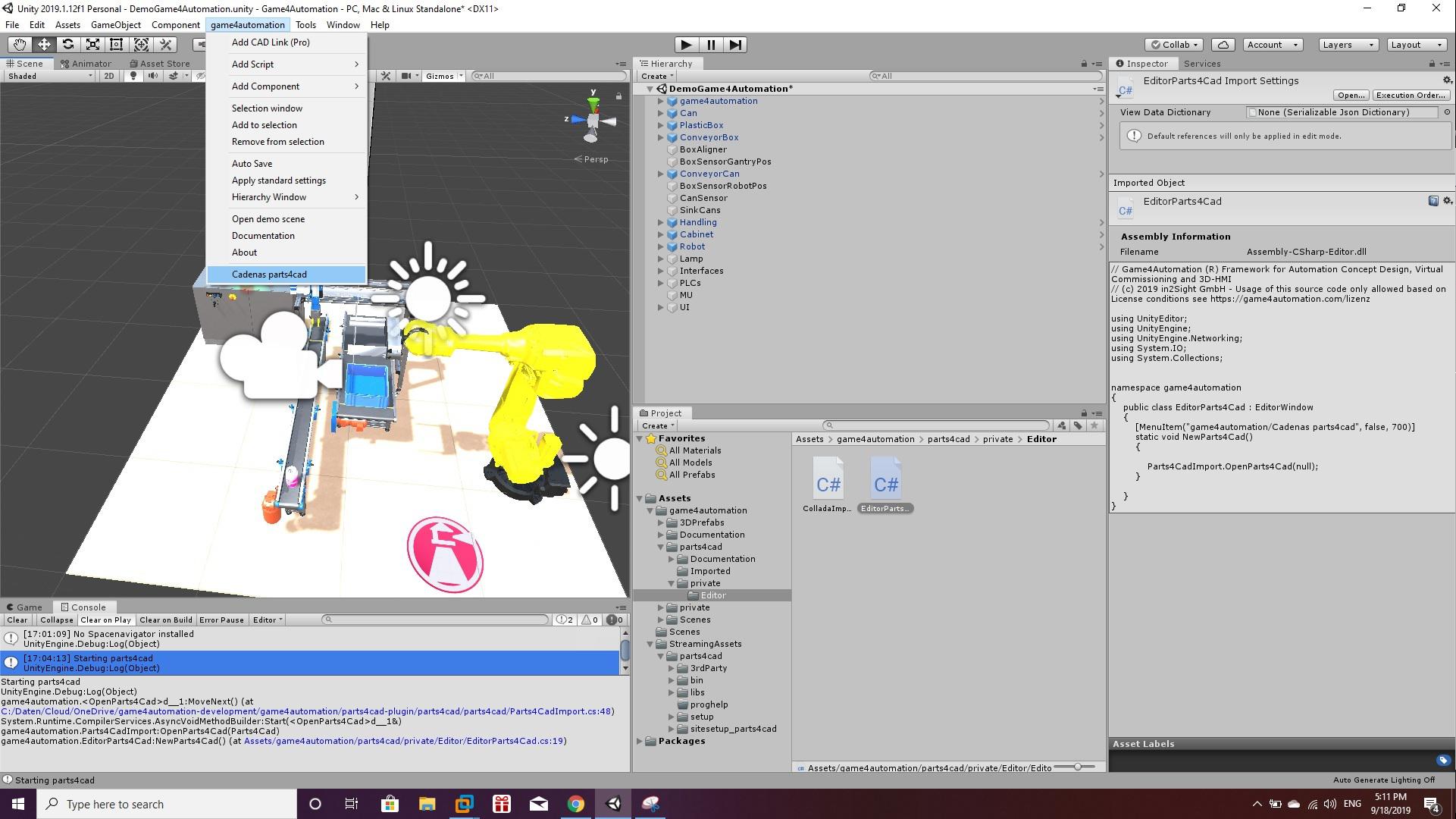Open the Window menu
Screen dimensions: 1456x819
[x=343, y=25]
